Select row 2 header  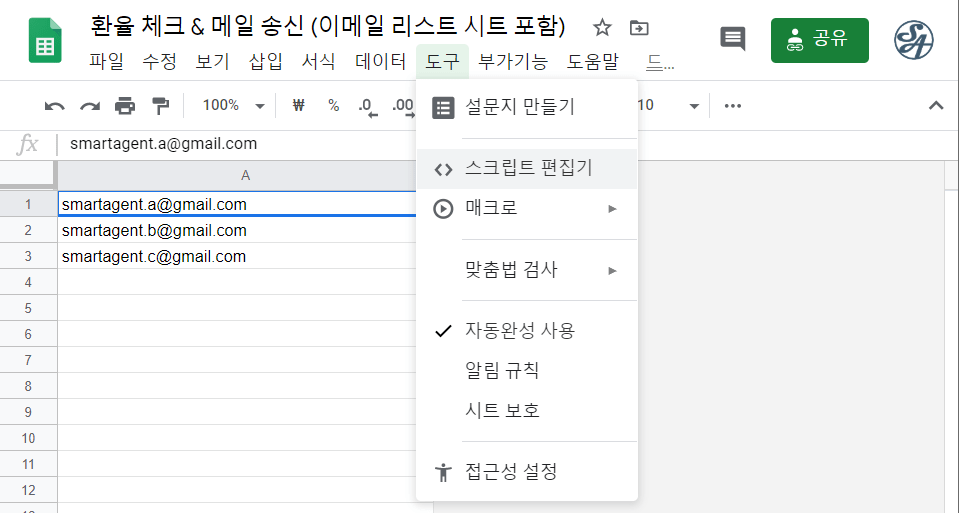29,230
